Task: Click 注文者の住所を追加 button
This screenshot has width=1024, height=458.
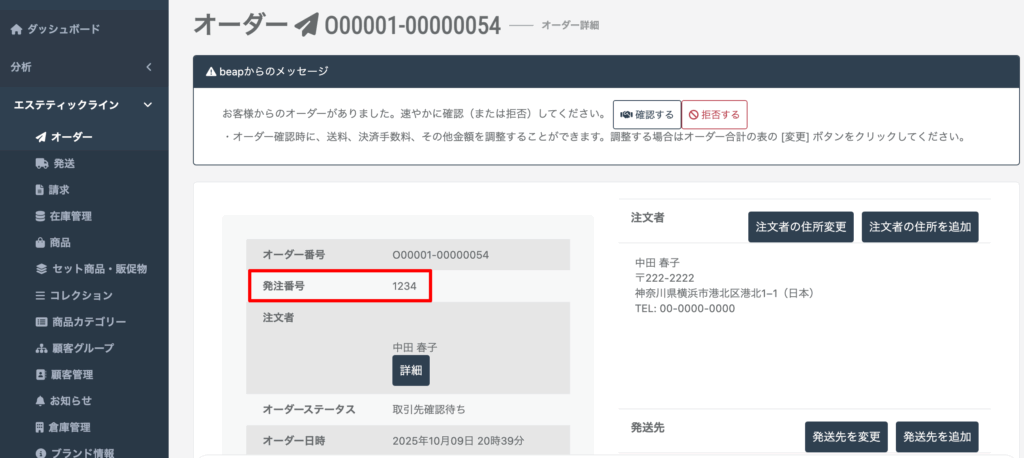Action: pyautogui.click(x=920, y=227)
